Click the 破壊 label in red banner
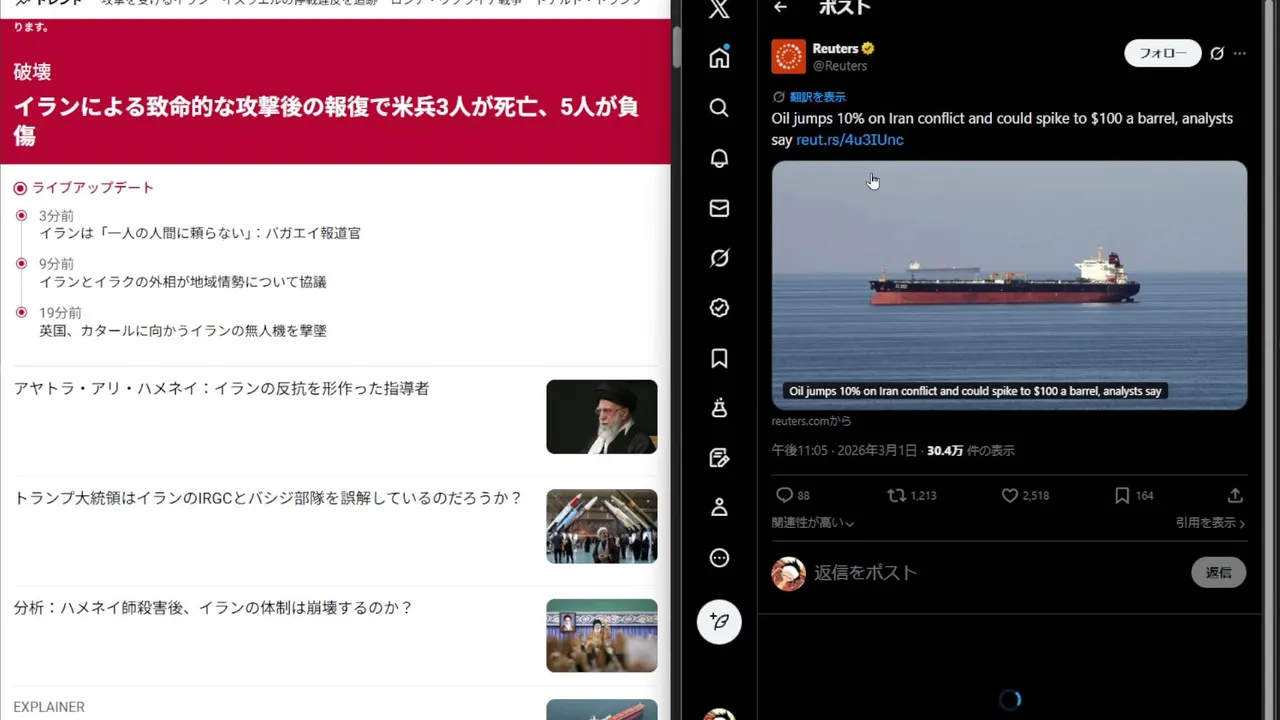1280x720 pixels. pos(32,72)
